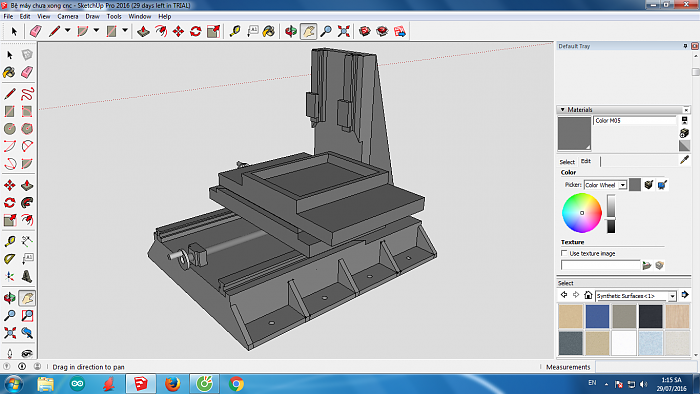
Task: Open the Window menu
Action: [140, 16]
